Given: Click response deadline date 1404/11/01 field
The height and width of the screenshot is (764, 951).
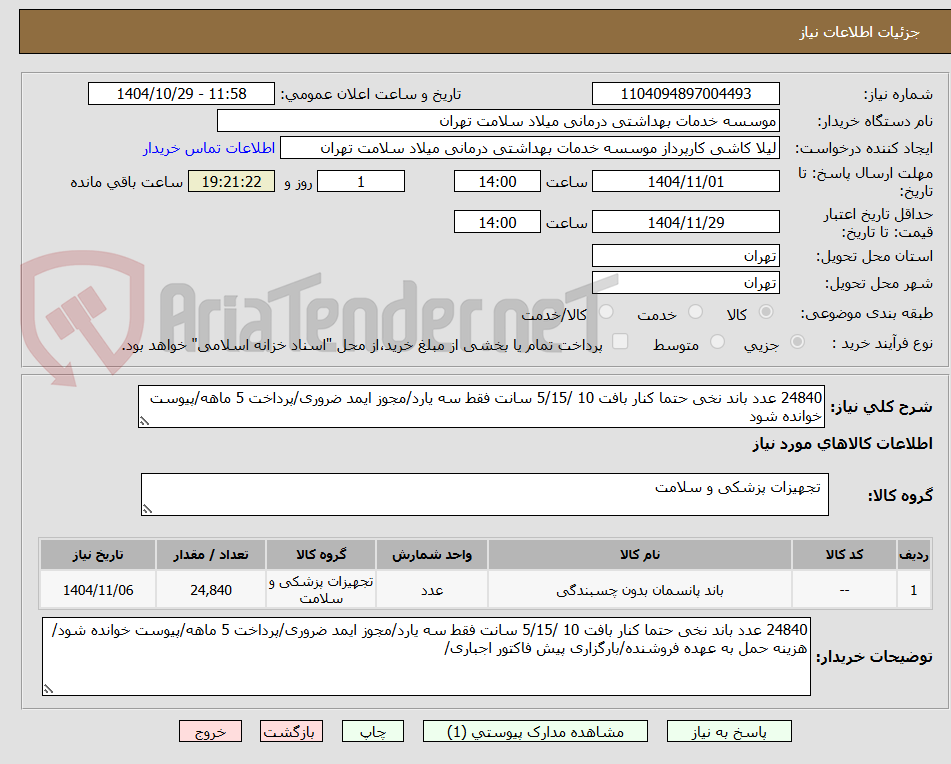Looking at the screenshot, I should pos(686,181).
